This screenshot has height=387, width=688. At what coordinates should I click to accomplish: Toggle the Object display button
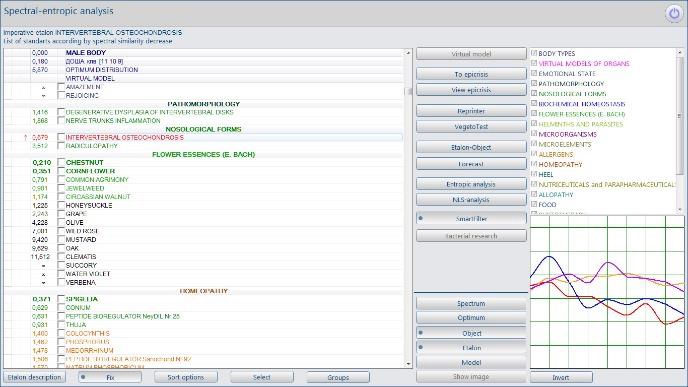click(471, 333)
